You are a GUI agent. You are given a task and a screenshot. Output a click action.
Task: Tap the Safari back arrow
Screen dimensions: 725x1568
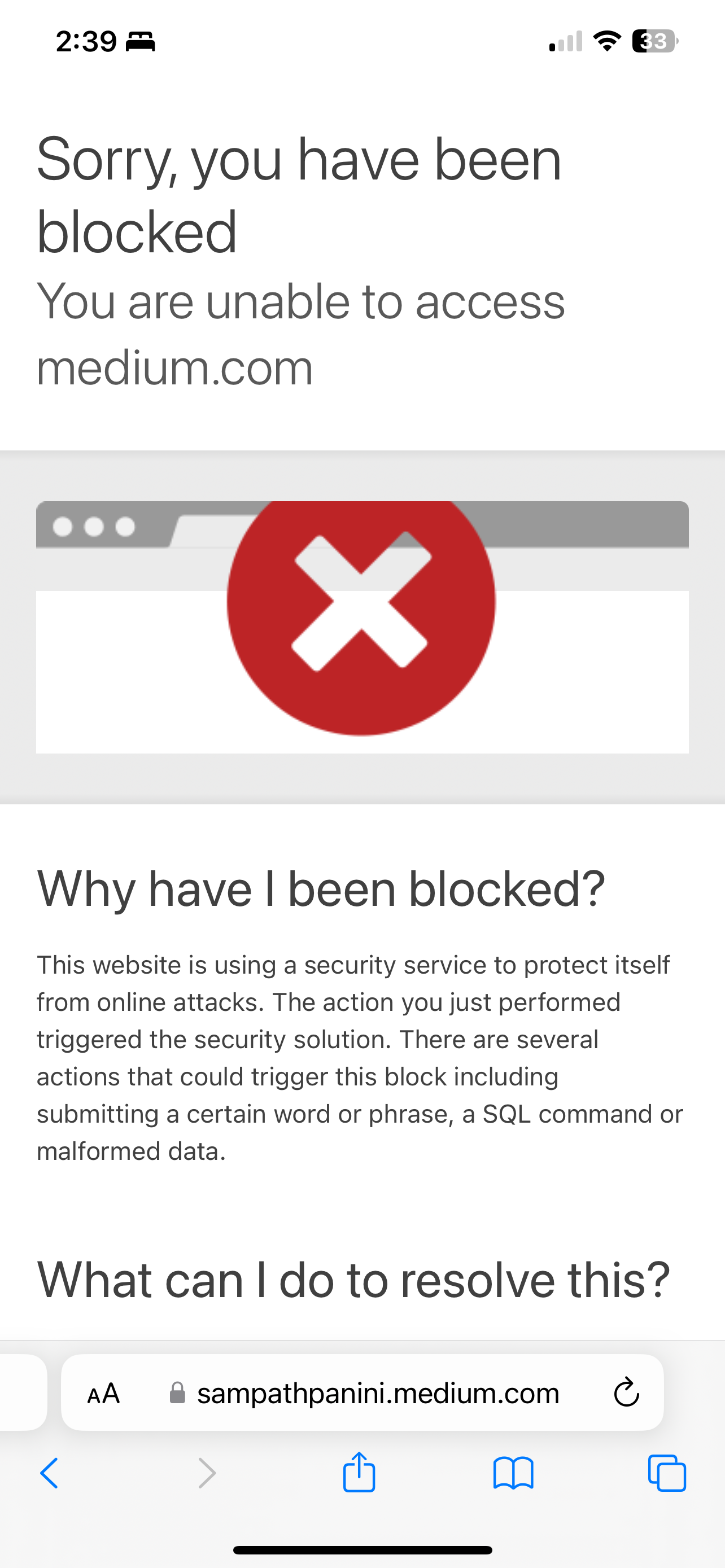click(x=49, y=1473)
